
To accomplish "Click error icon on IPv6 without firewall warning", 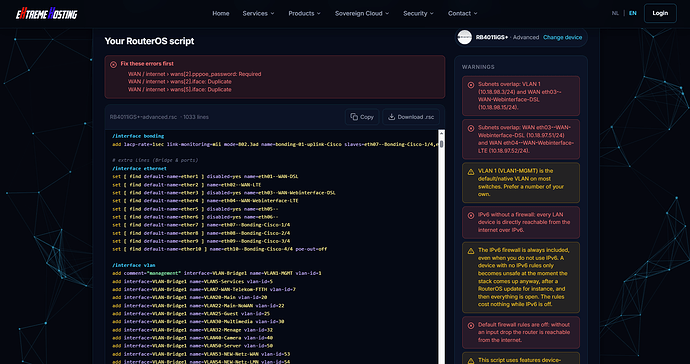I will 471,215.
